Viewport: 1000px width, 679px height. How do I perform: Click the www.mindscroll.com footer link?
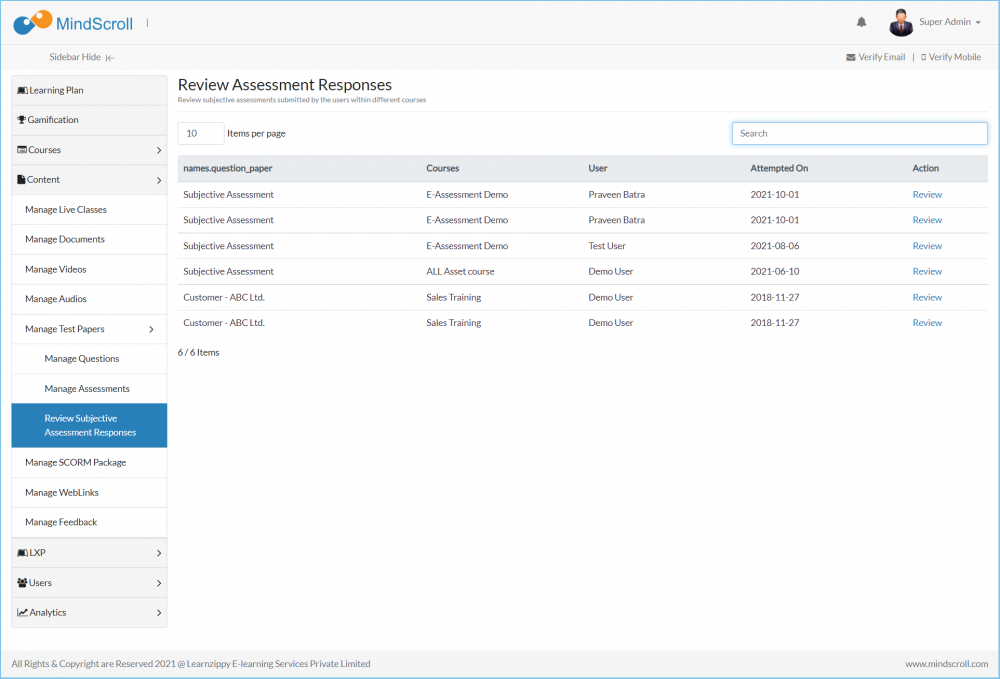[x=946, y=664]
